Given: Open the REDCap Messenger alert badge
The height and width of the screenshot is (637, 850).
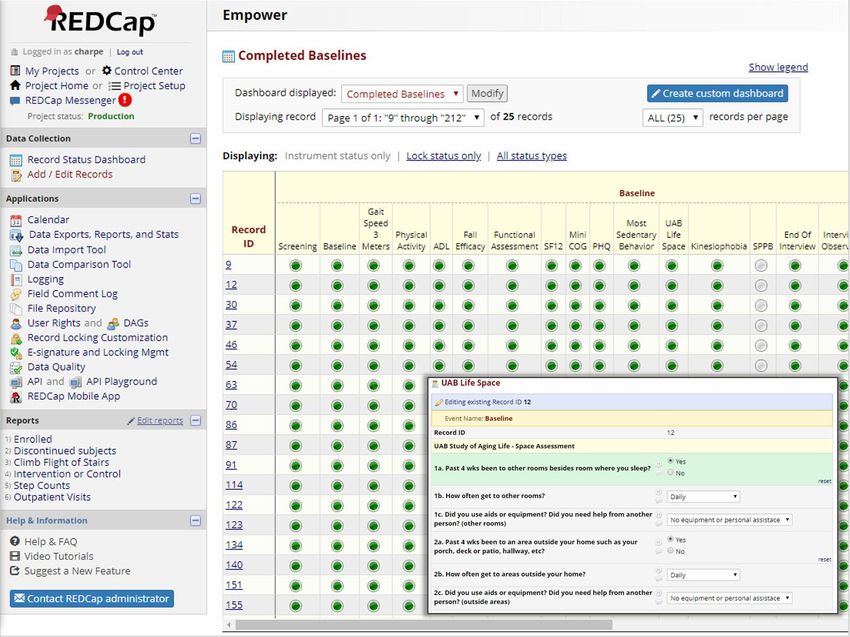Looking at the screenshot, I should [125, 100].
